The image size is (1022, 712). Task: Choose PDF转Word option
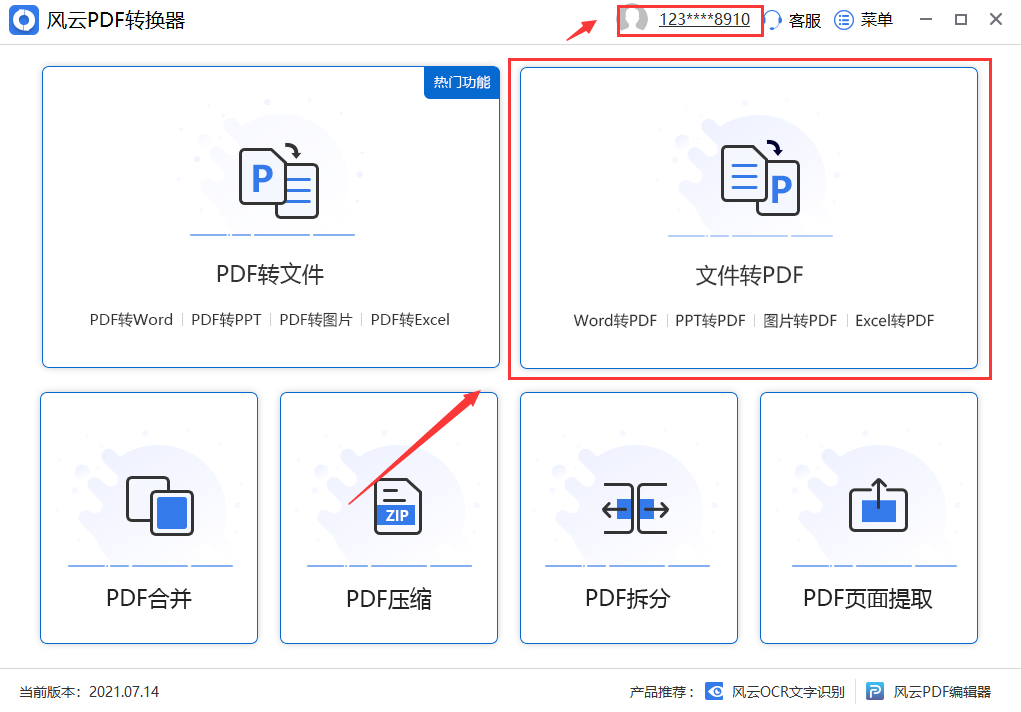tap(131, 319)
